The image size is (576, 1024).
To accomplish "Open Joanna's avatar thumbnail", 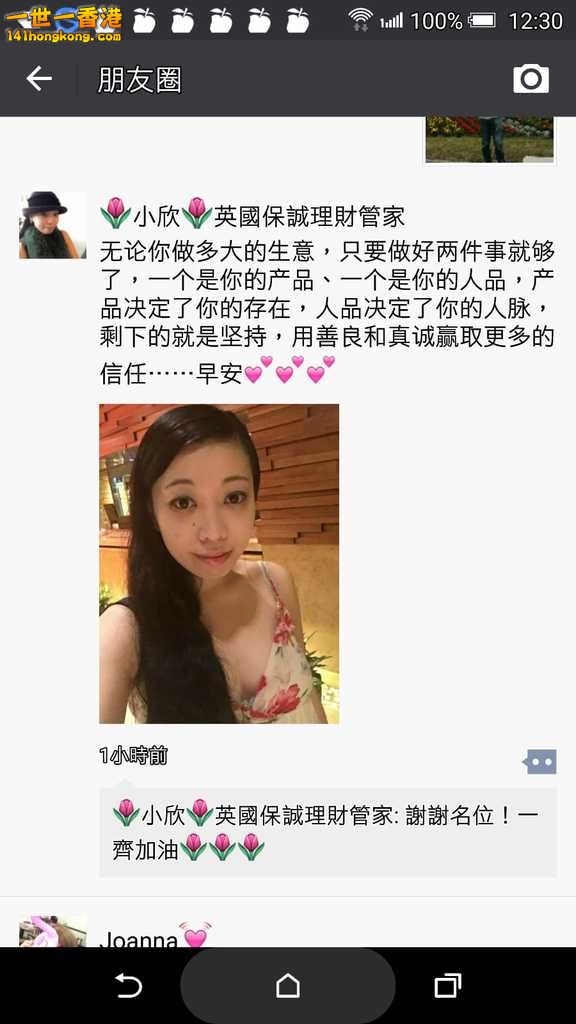I will point(52,931).
